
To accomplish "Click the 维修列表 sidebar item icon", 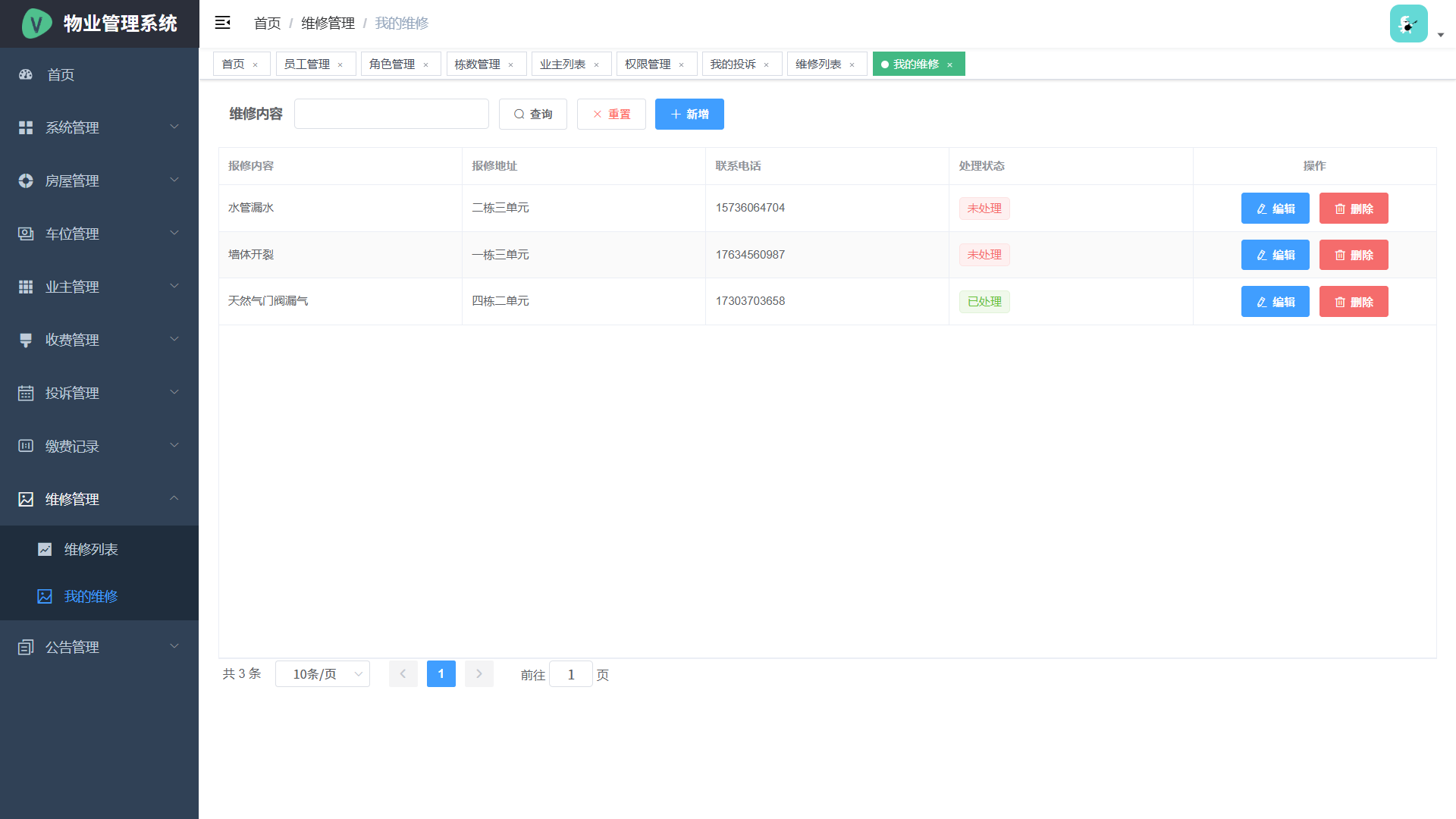I will tap(45, 549).
